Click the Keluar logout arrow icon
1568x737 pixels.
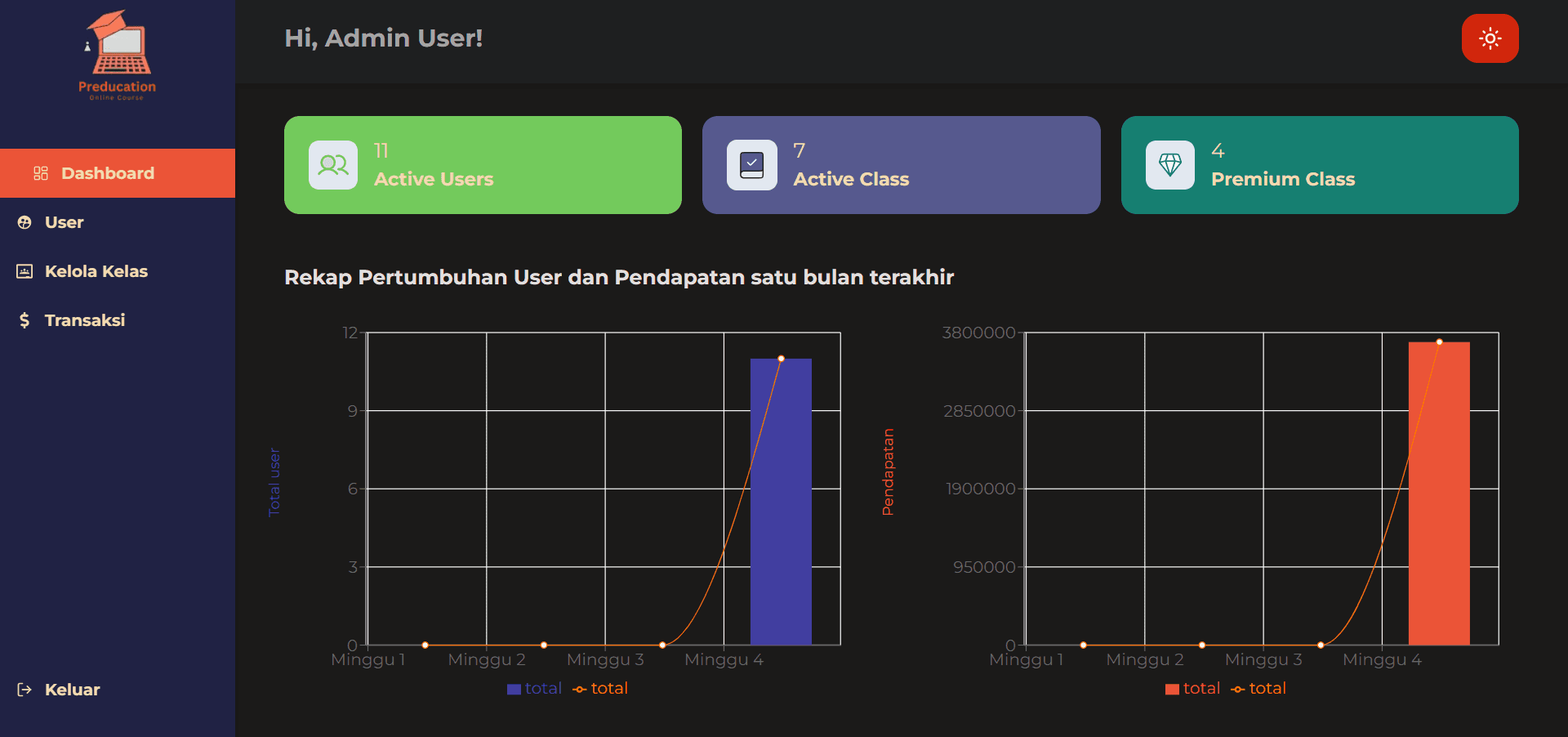point(24,690)
